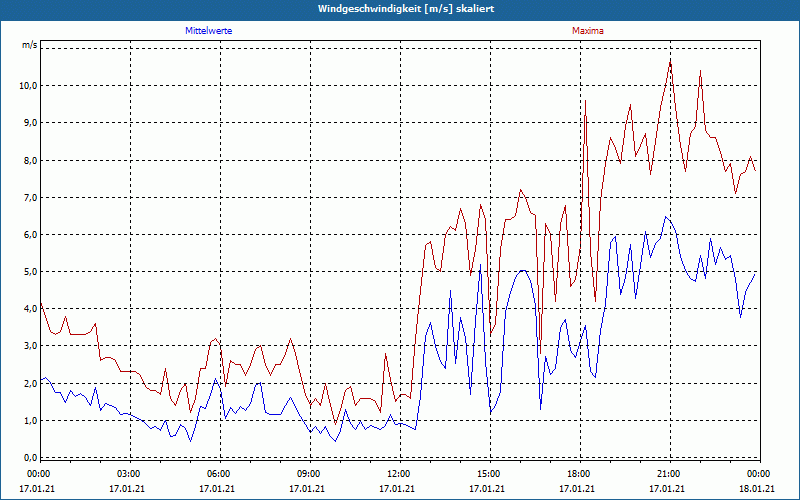Click the 15:00 time axis label
The height and width of the screenshot is (500, 800).
[490, 474]
